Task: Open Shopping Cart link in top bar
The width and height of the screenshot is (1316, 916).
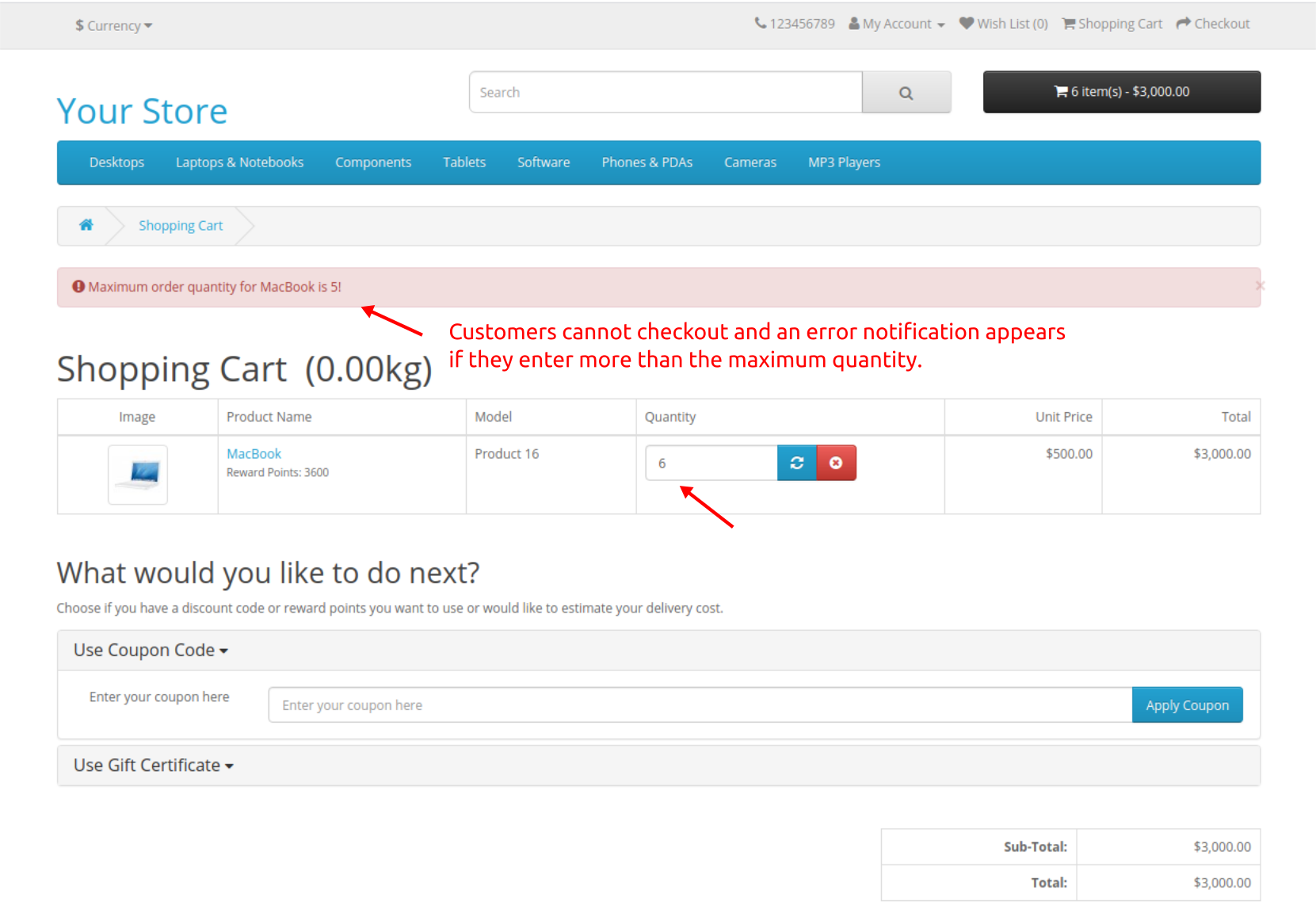Action: click(1112, 24)
